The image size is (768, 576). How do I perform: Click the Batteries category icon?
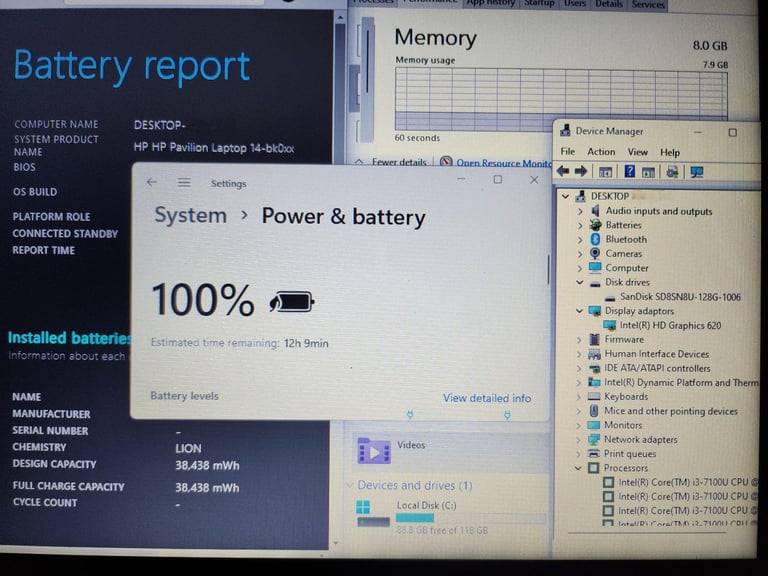[595, 225]
